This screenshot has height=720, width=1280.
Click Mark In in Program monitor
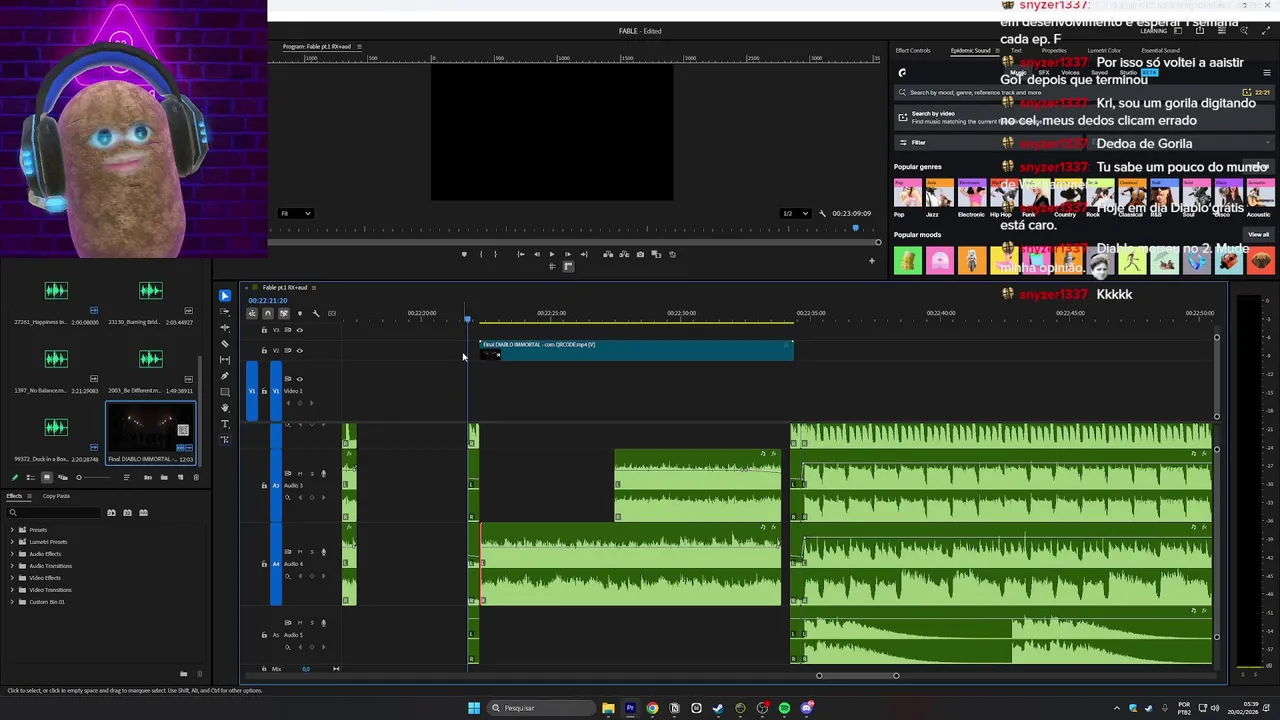481,254
